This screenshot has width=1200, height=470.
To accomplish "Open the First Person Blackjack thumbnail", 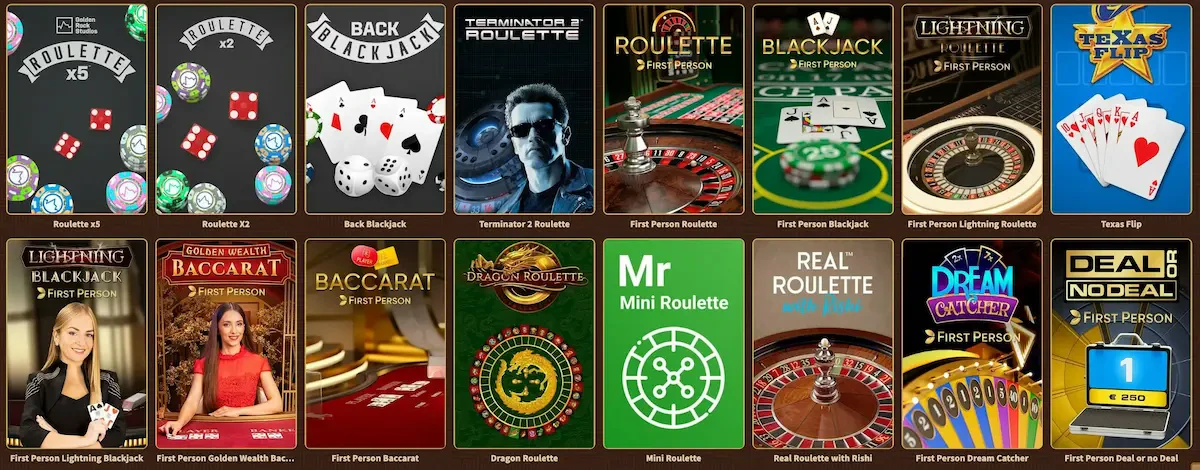I will (x=823, y=110).
